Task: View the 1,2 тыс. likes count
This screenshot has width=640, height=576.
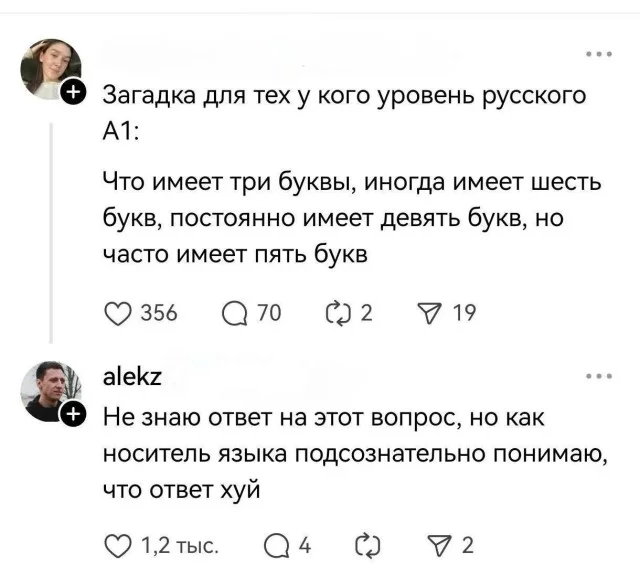Action: tap(181, 544)
